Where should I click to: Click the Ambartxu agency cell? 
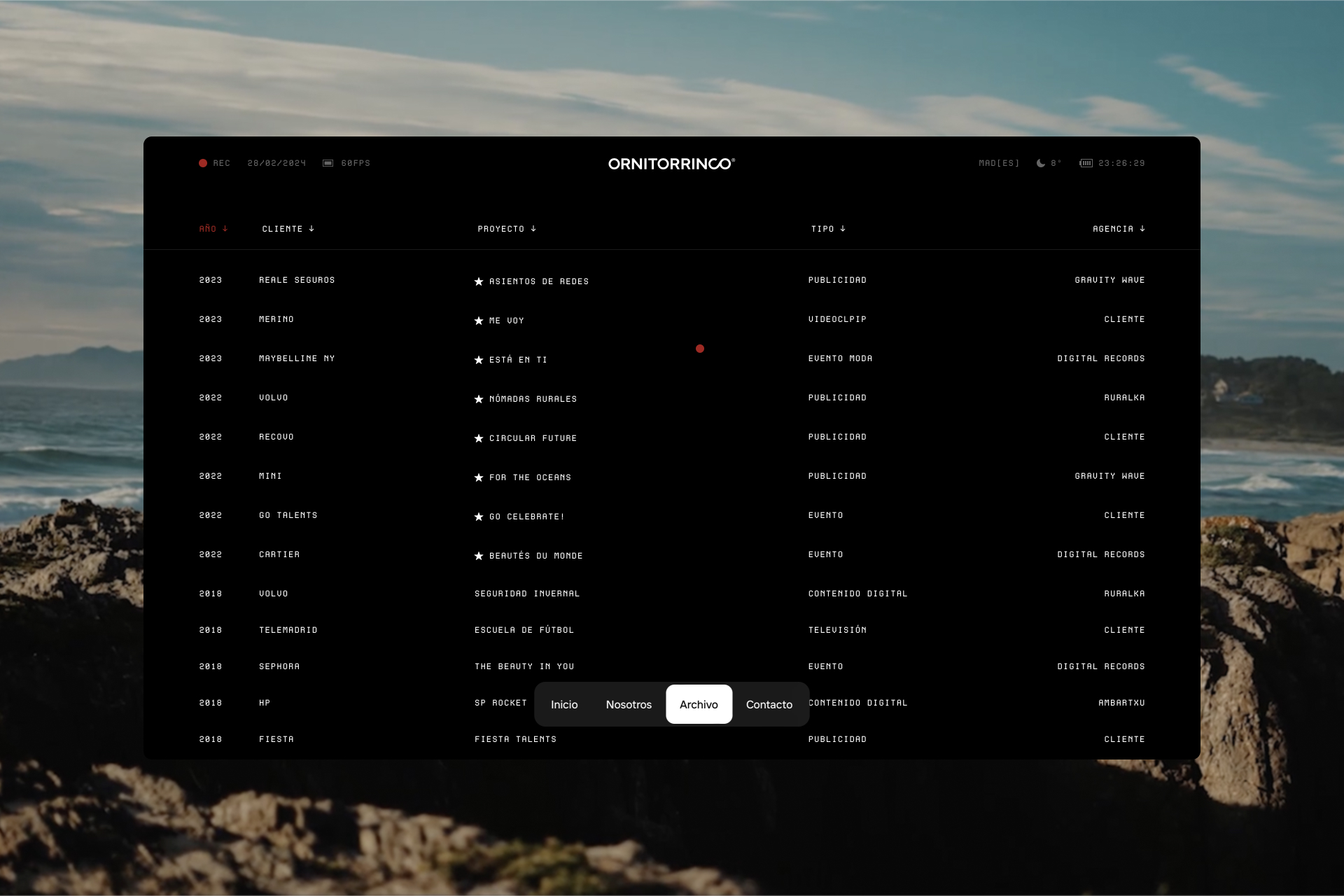point(1121,703)
